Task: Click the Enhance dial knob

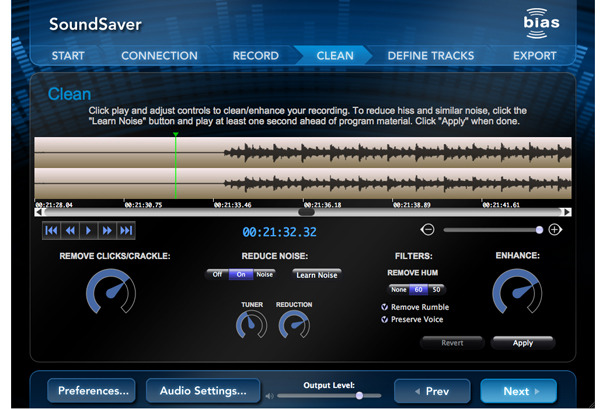Action: 517,294
